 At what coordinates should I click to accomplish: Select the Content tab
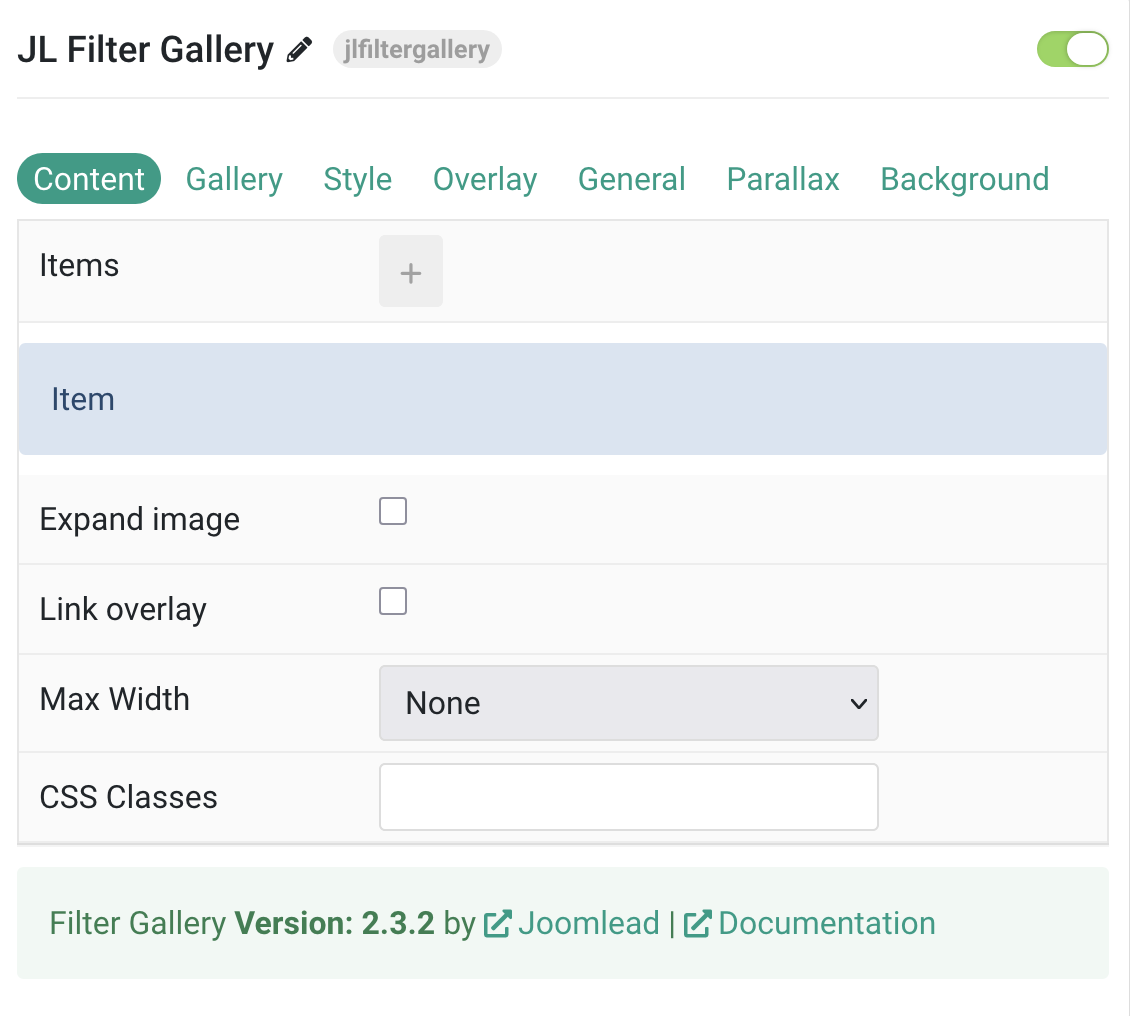pos(89,179)
